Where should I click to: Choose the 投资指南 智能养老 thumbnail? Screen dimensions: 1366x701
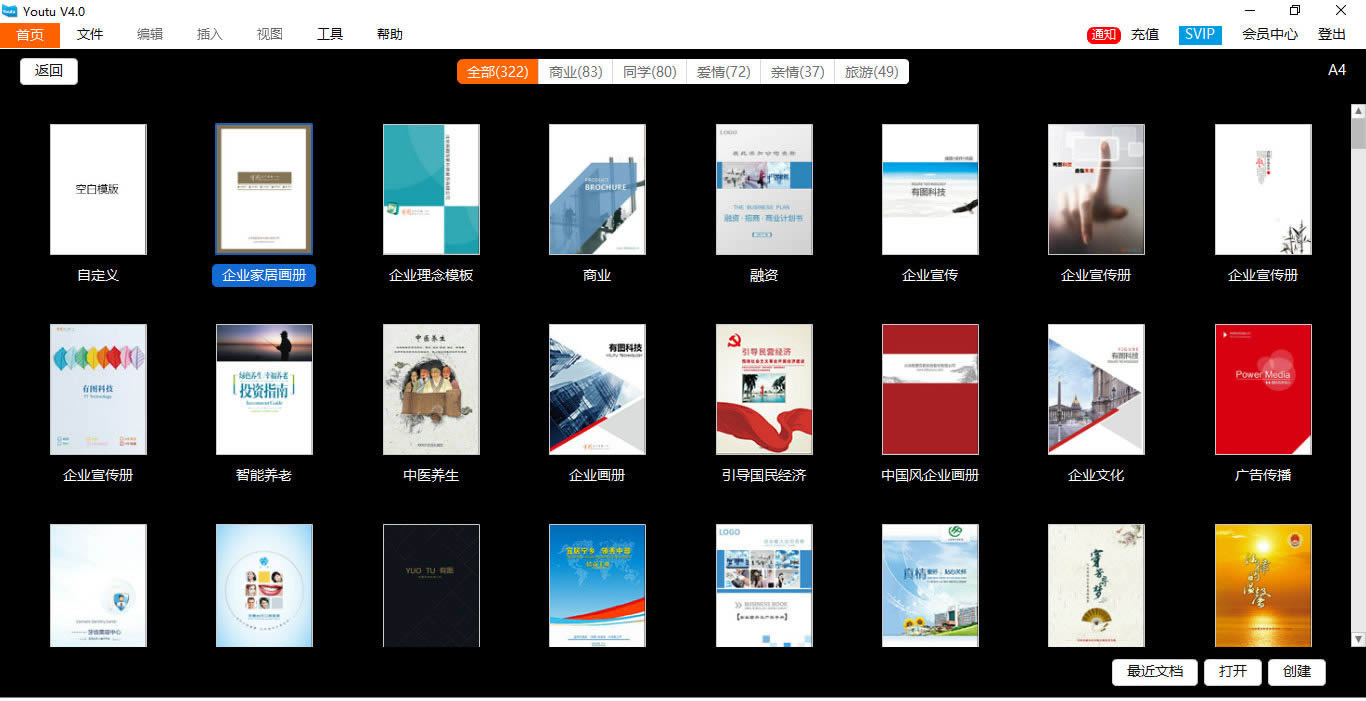point(264,389)
